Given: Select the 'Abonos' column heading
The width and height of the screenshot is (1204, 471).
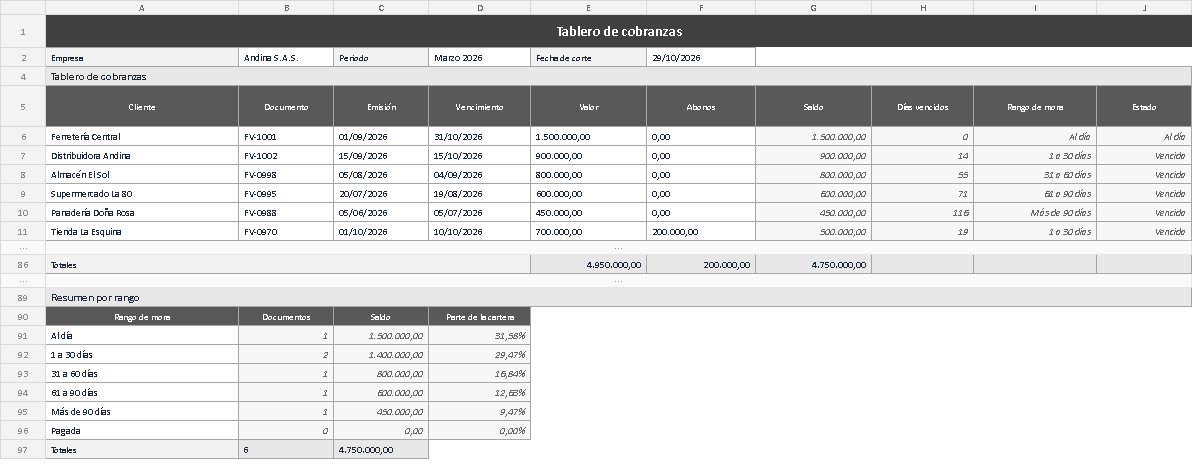Looking at the screenshot, I should [701, 106].
